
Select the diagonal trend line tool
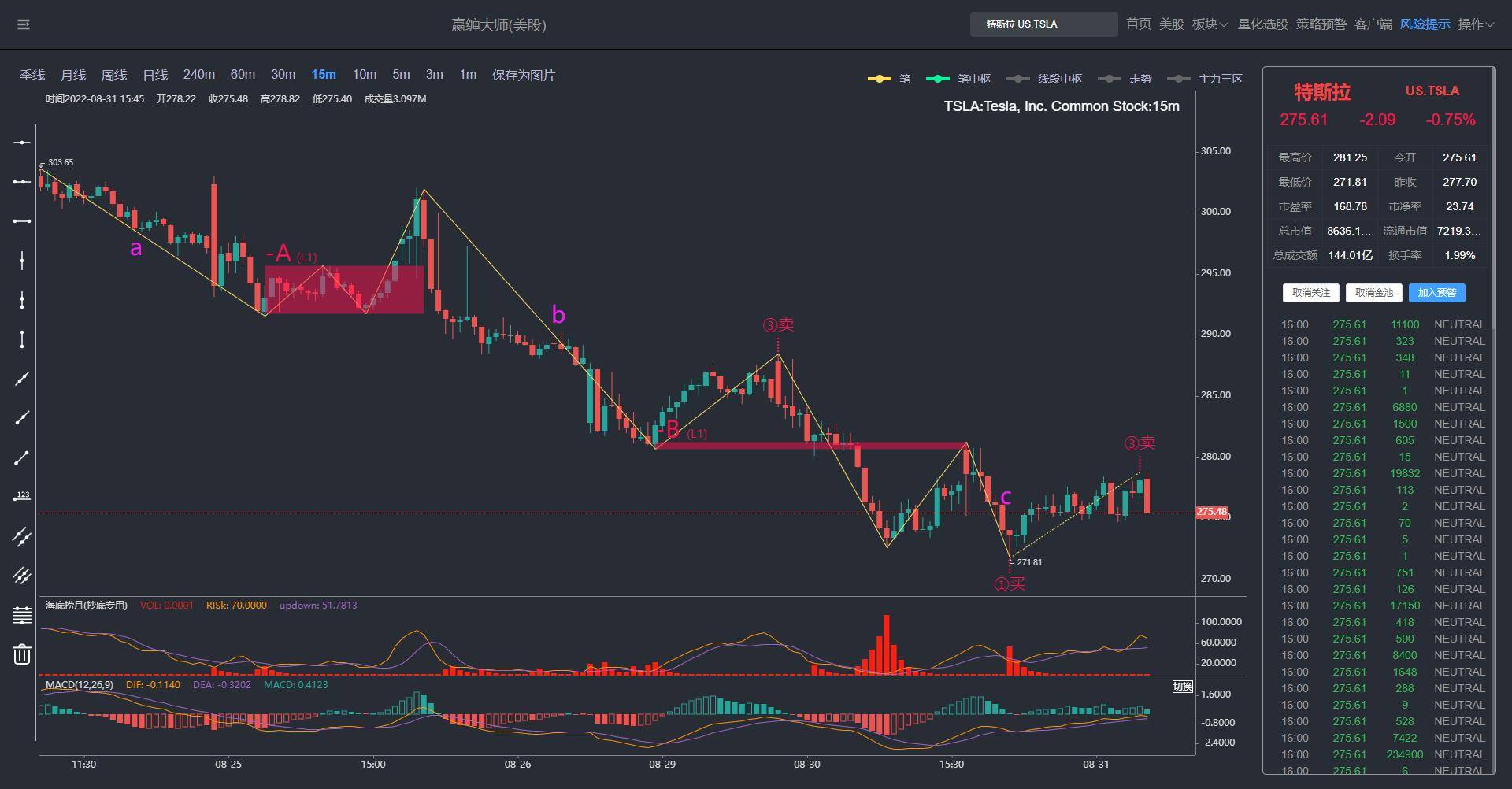point(22,379)
